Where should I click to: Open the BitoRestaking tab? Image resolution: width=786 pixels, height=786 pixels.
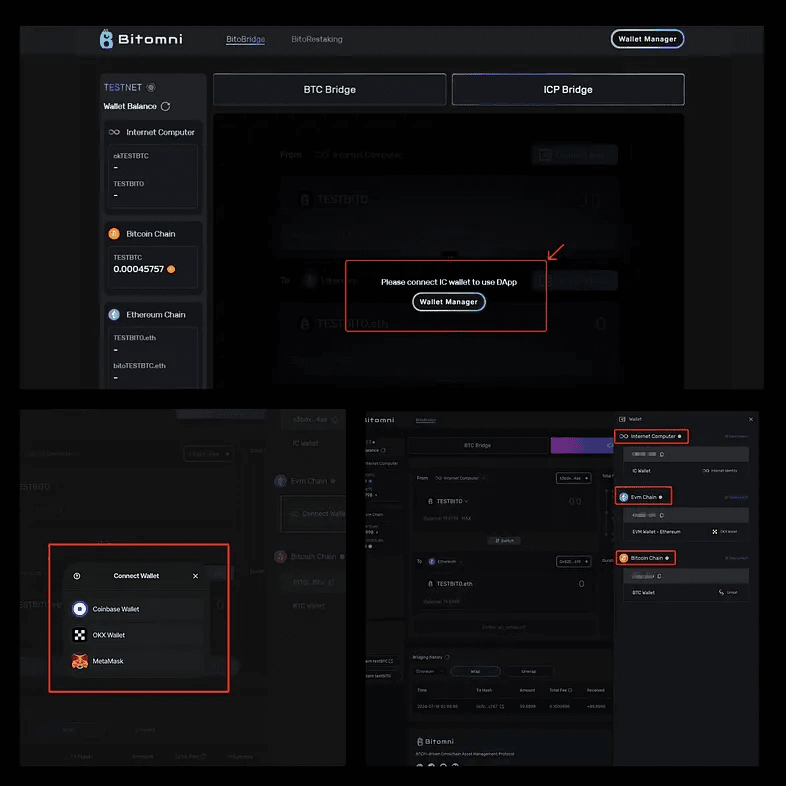coord(317,39)
